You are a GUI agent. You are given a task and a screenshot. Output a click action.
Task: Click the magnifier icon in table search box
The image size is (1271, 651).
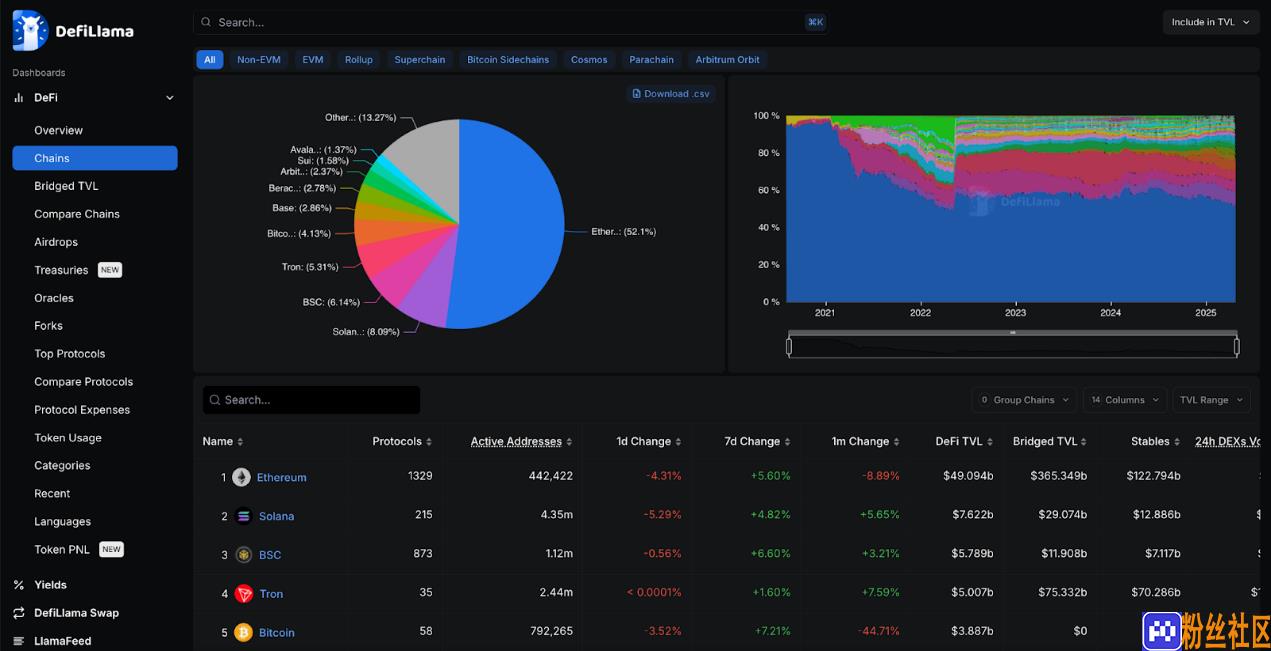tap(214, 400)
